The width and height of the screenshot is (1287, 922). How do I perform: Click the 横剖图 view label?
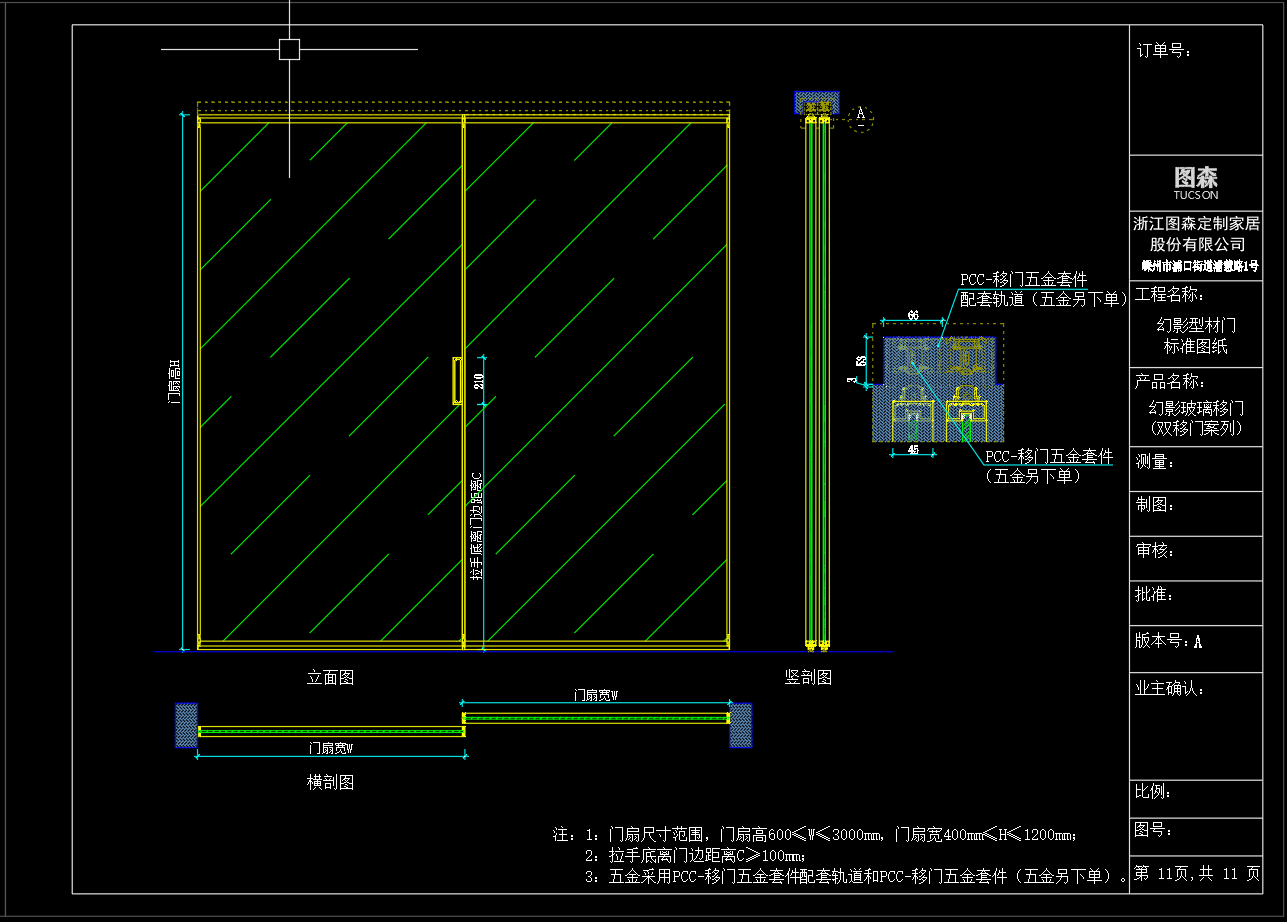coord(330,783)
